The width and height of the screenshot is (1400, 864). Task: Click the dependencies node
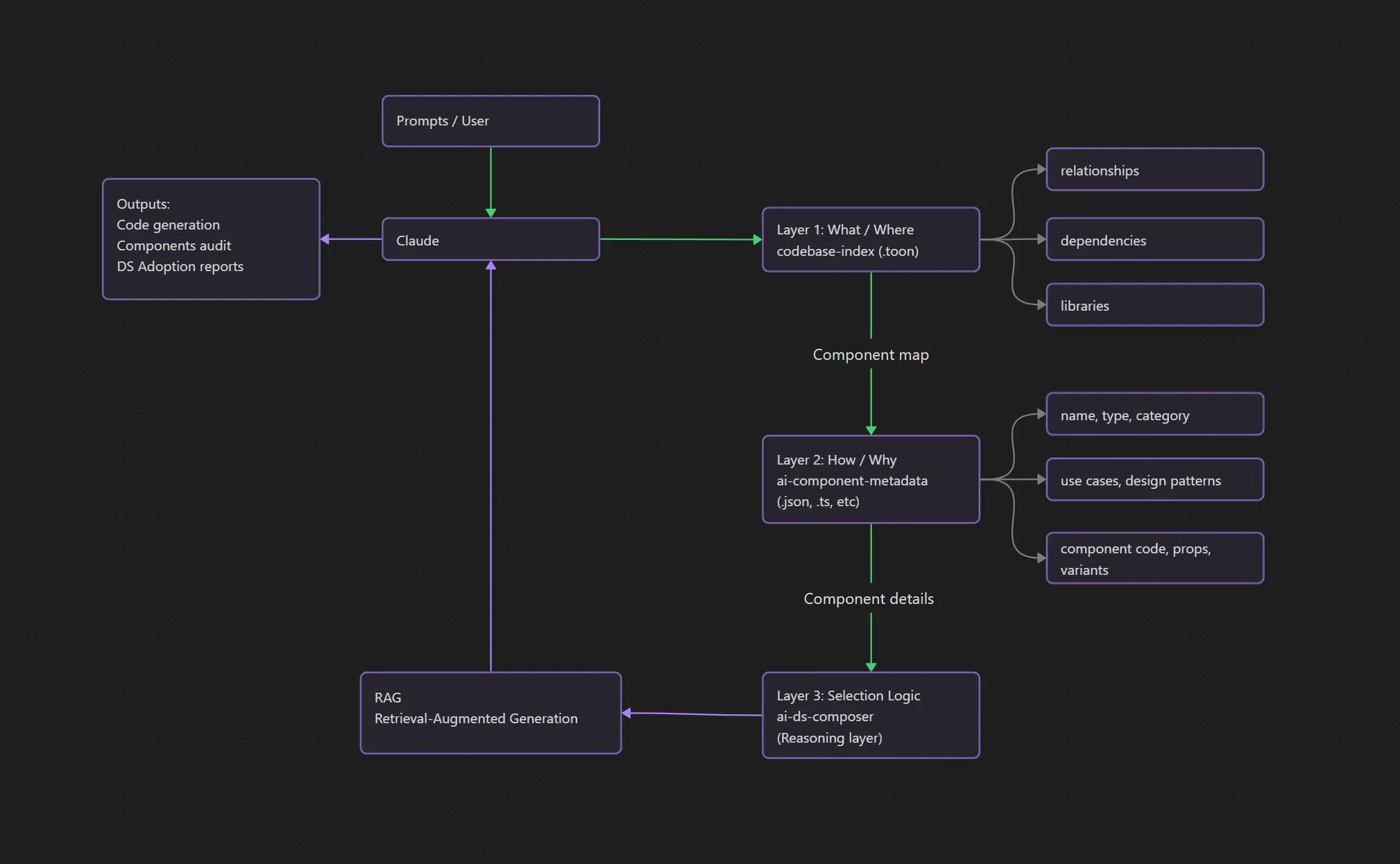(x=1154, y=240)
